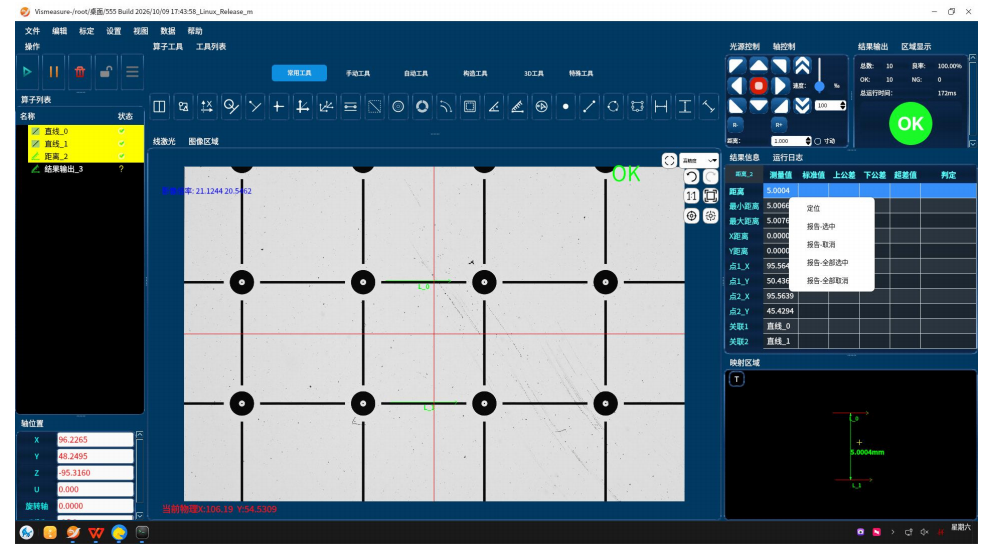The height and width of the screenshot is (558, 1000).
Task: Enable the 寸动 jog radio button
Action: (x=818, y=141)
